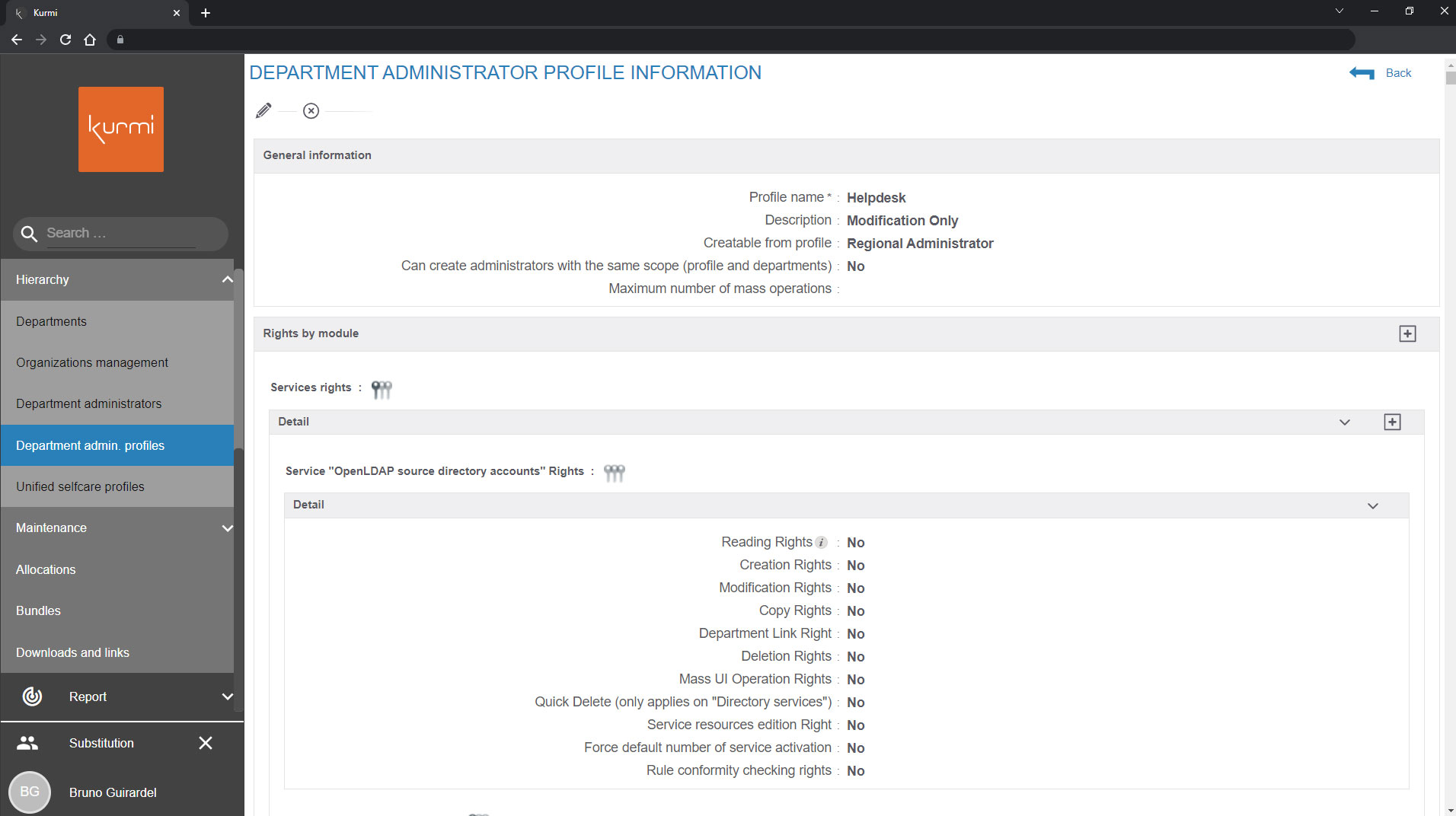Go to the browser home icon
This screenshot has width=1456, height=816.
click(90, 40)
